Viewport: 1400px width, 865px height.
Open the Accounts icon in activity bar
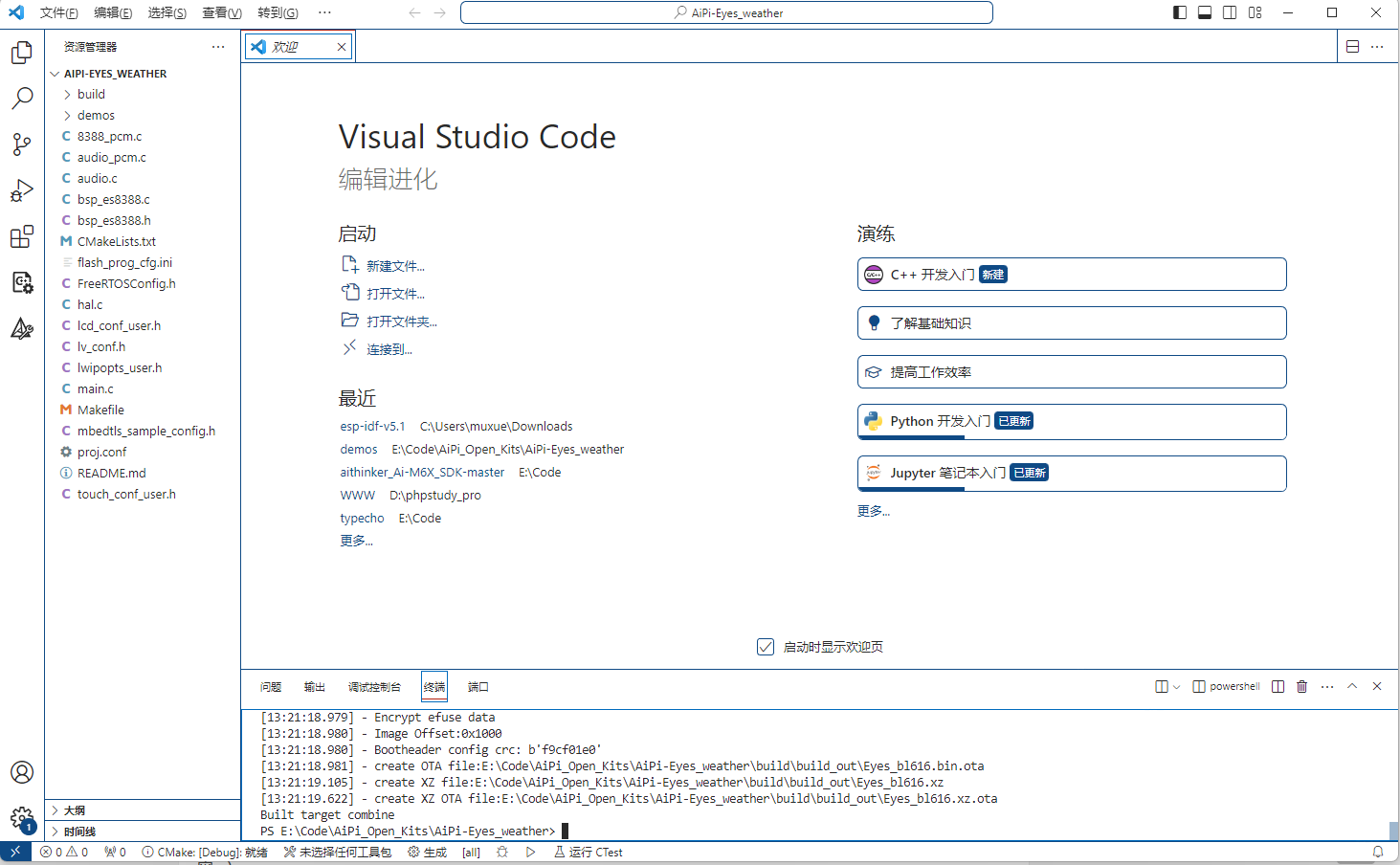point(22,772)
